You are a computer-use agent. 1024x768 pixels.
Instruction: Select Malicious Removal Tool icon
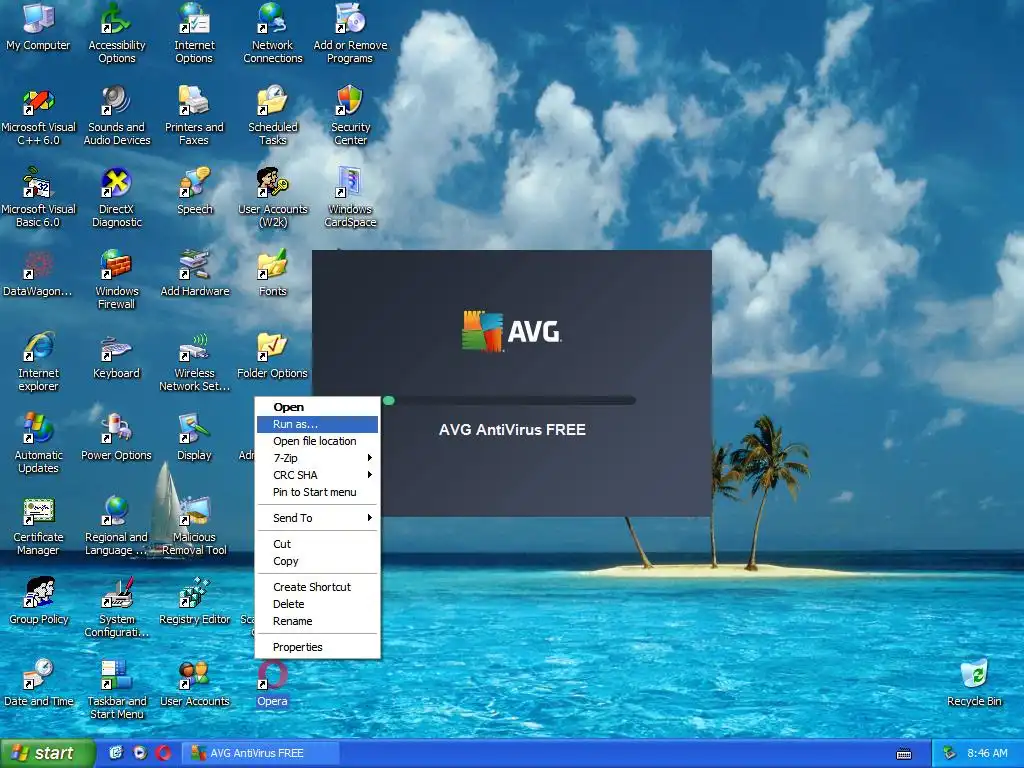[x=194, y=526]
